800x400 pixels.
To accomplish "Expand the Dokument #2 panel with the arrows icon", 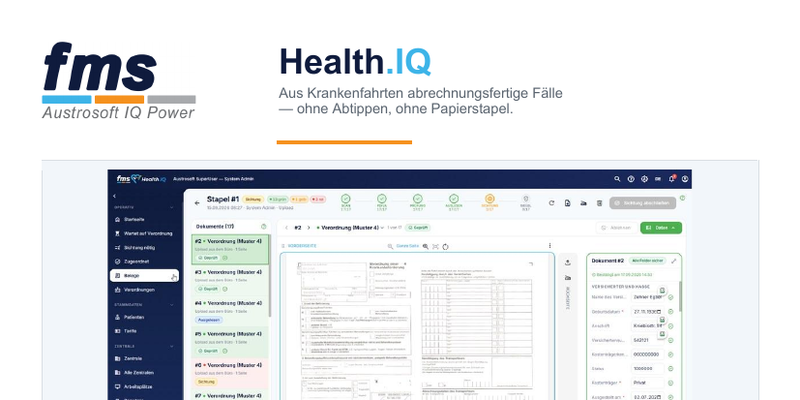I will pyautogui.click(x=674, y=261).
